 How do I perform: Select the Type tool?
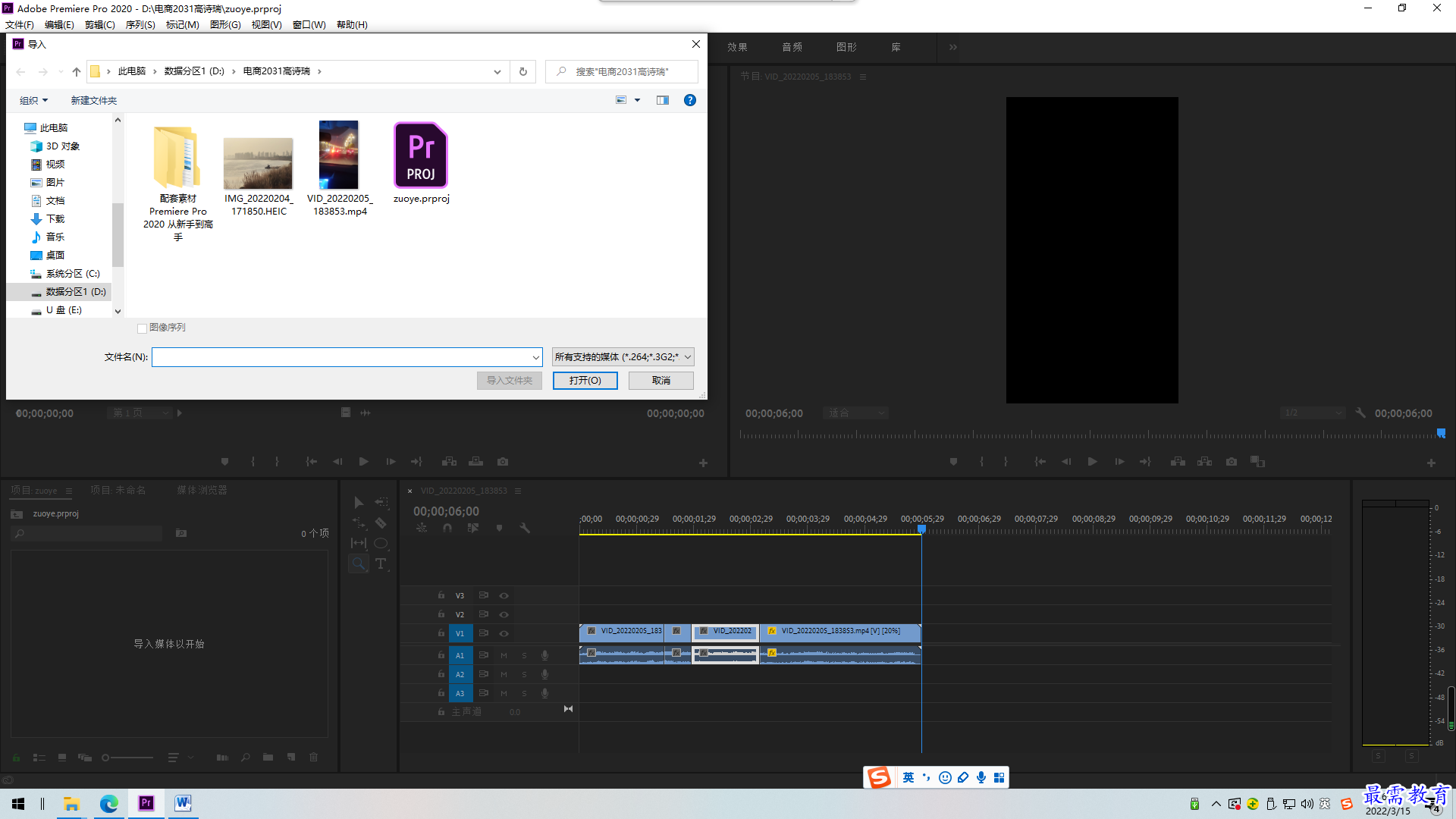tap(381, 563)
